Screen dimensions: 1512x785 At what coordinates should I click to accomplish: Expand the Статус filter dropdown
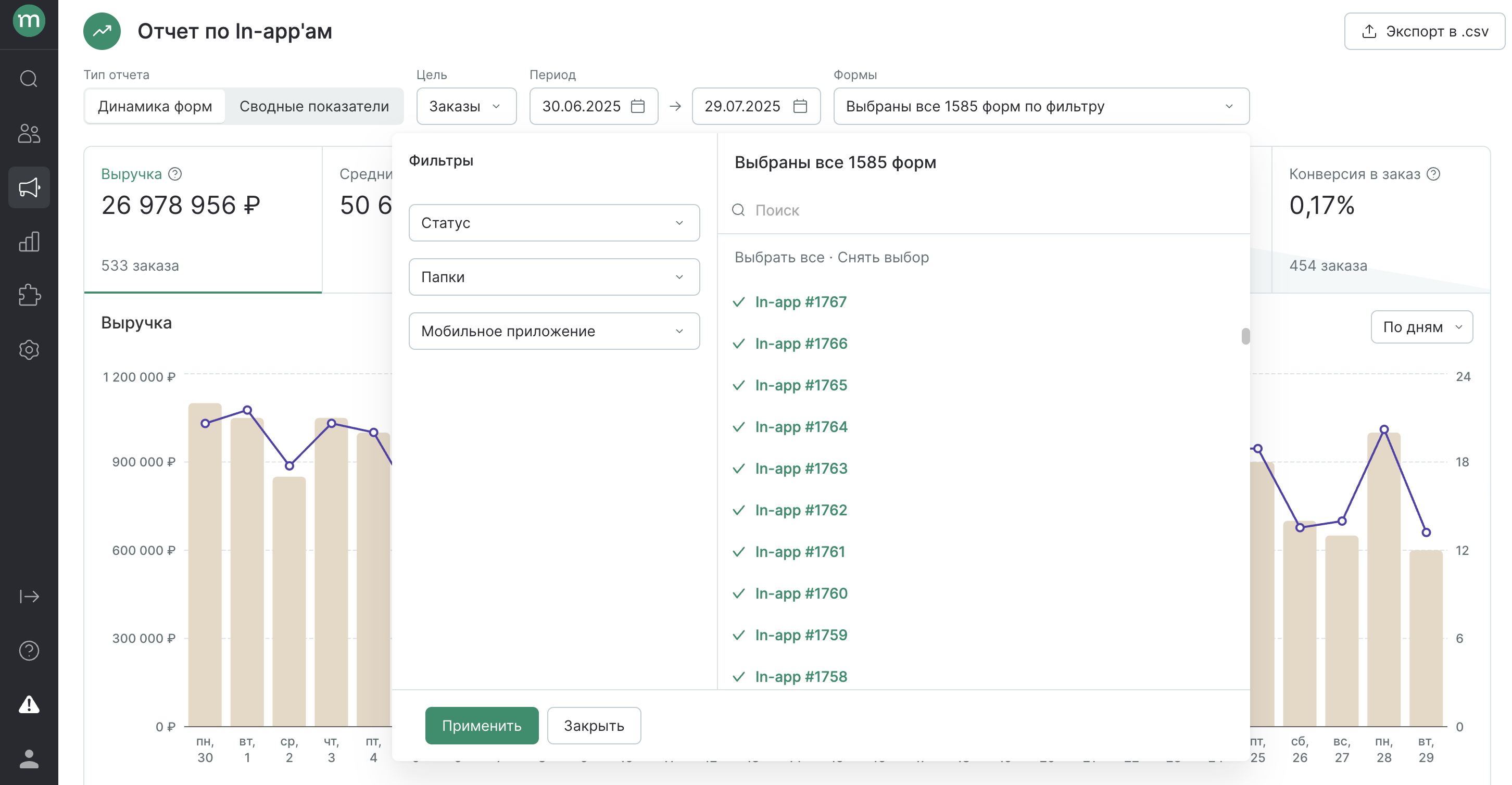click(554, 223)
